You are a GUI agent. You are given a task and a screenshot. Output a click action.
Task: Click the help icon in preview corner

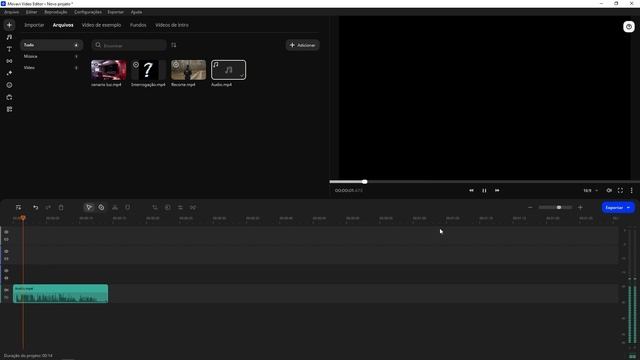tap(629, 27)
